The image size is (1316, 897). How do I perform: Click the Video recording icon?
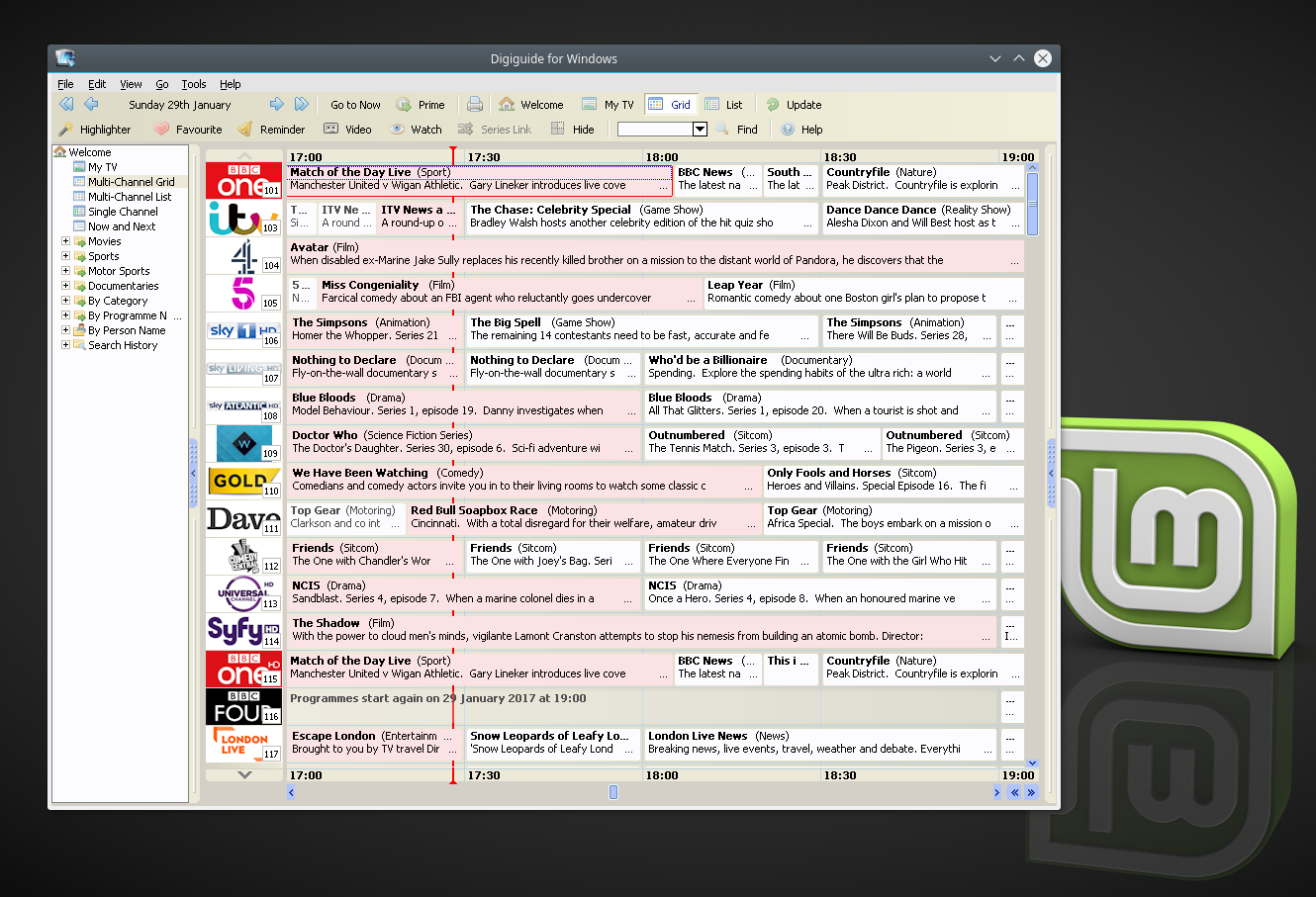coord(348,129)
